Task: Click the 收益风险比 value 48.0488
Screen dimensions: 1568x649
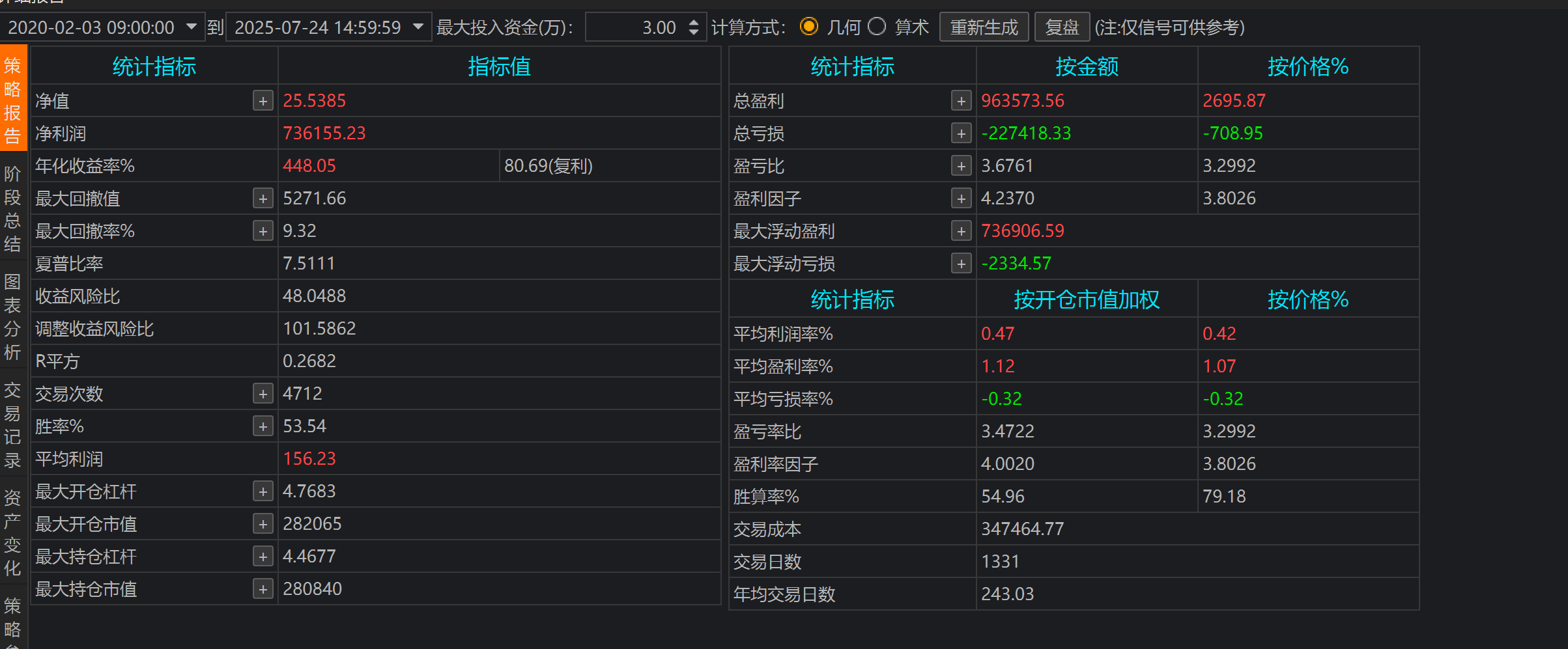Action: pyautogui.click(x=314, y=296)
